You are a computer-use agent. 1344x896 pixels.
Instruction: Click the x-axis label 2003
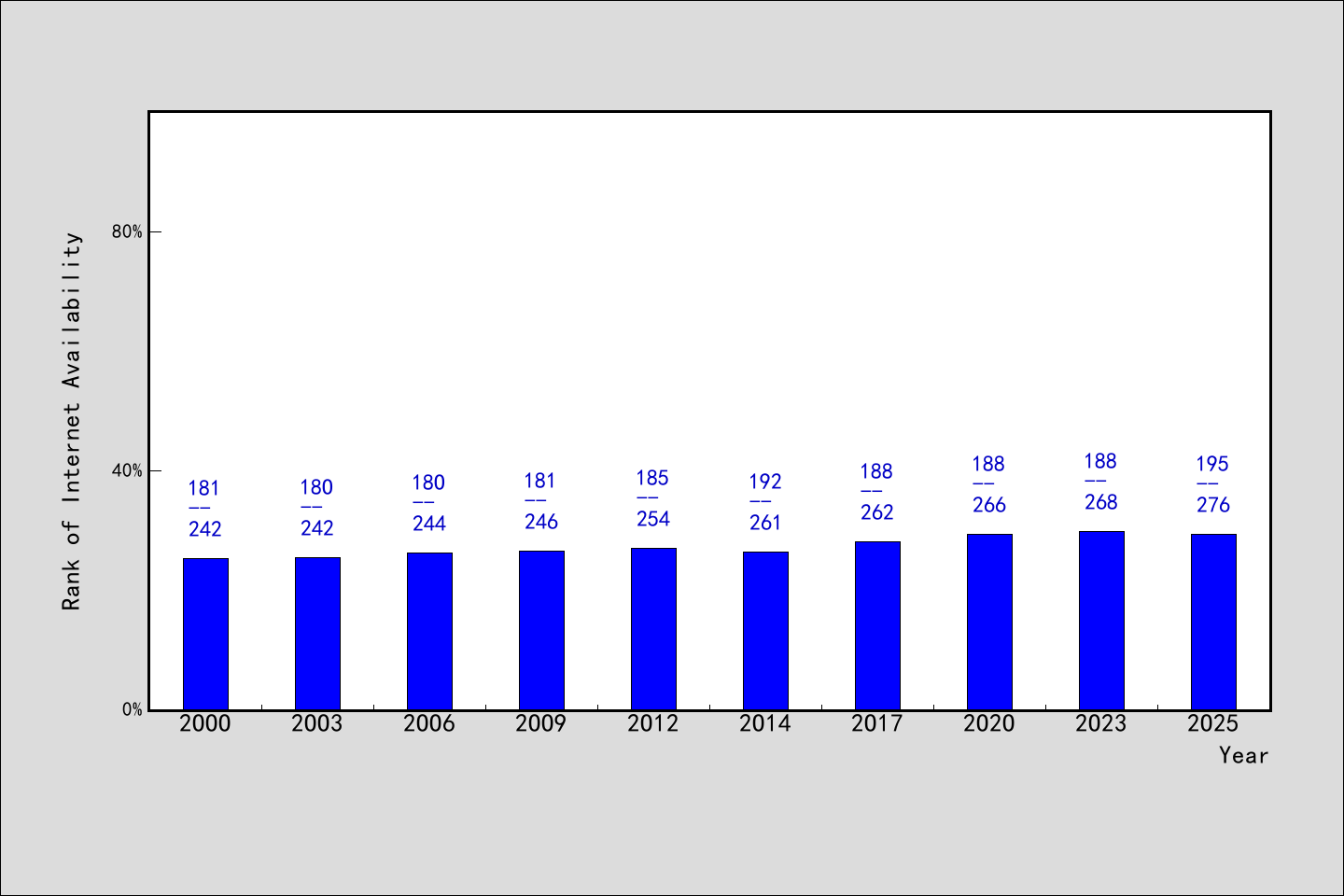click(317, 723)
